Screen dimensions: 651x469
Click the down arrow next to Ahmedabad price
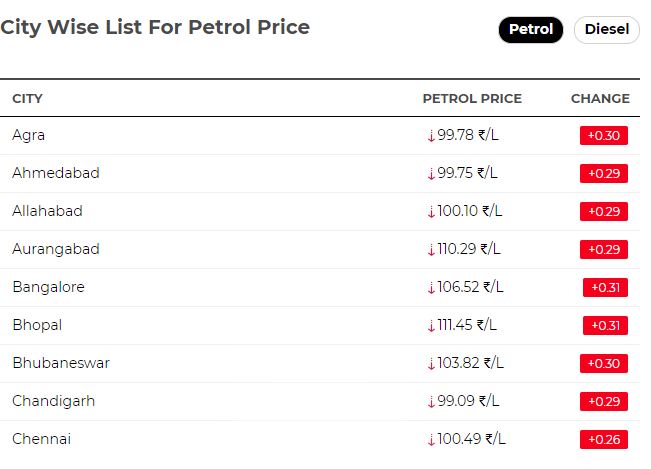pos(431,173)
